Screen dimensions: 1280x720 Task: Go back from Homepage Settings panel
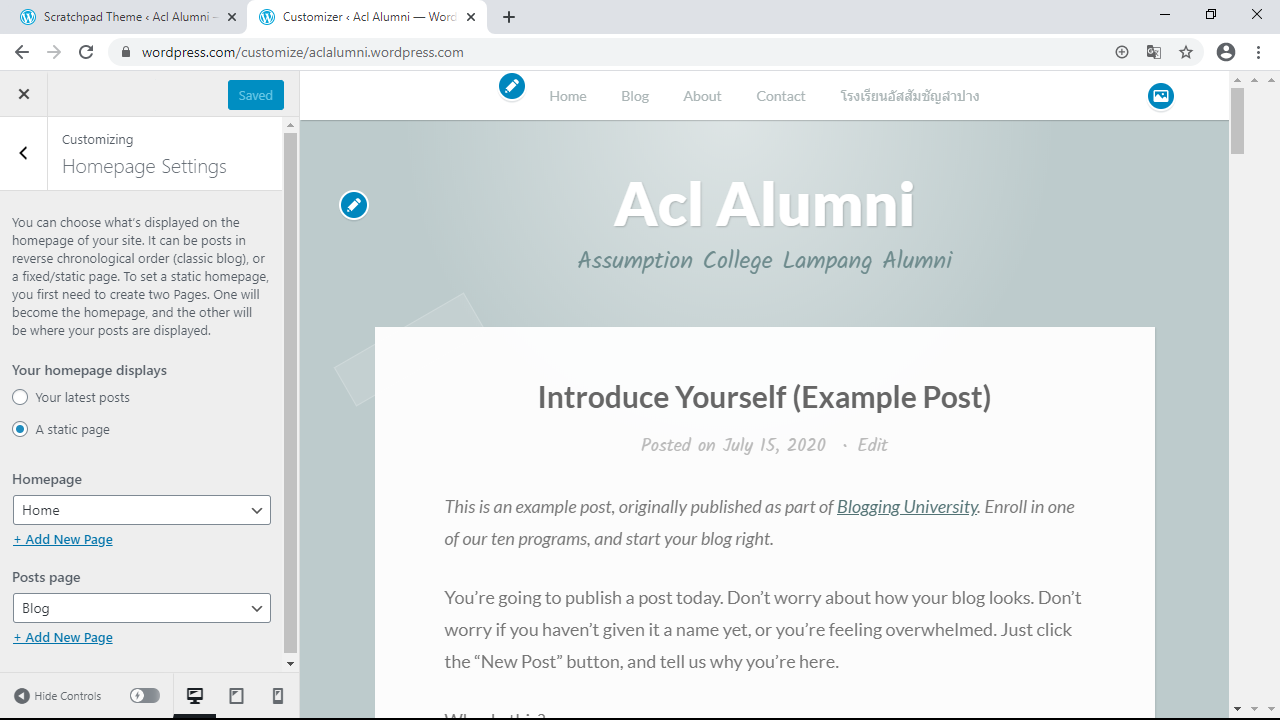(x=24, y=153)
